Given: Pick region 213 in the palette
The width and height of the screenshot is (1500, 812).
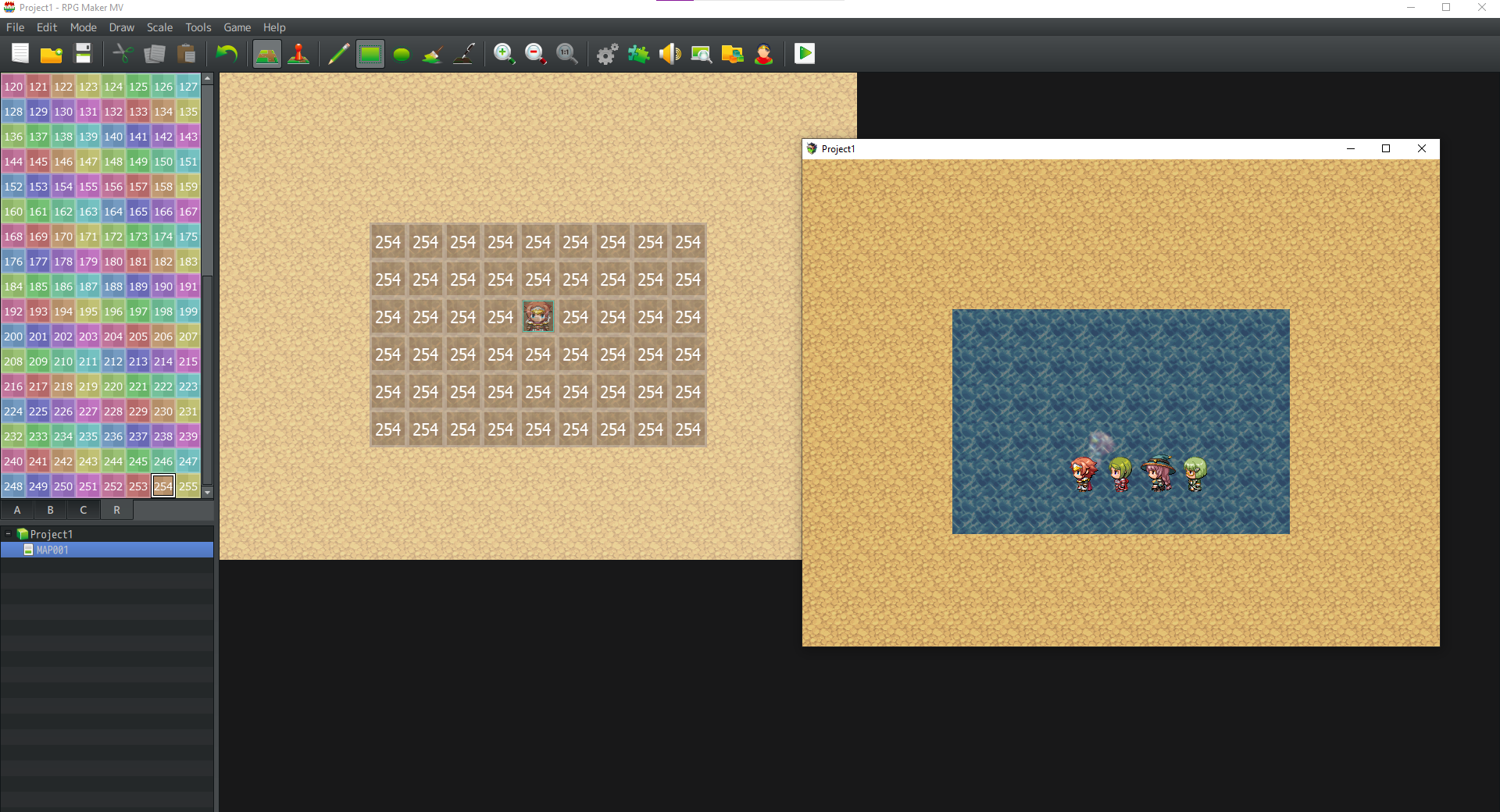Looking at the screenshot, I should point(138,361).
